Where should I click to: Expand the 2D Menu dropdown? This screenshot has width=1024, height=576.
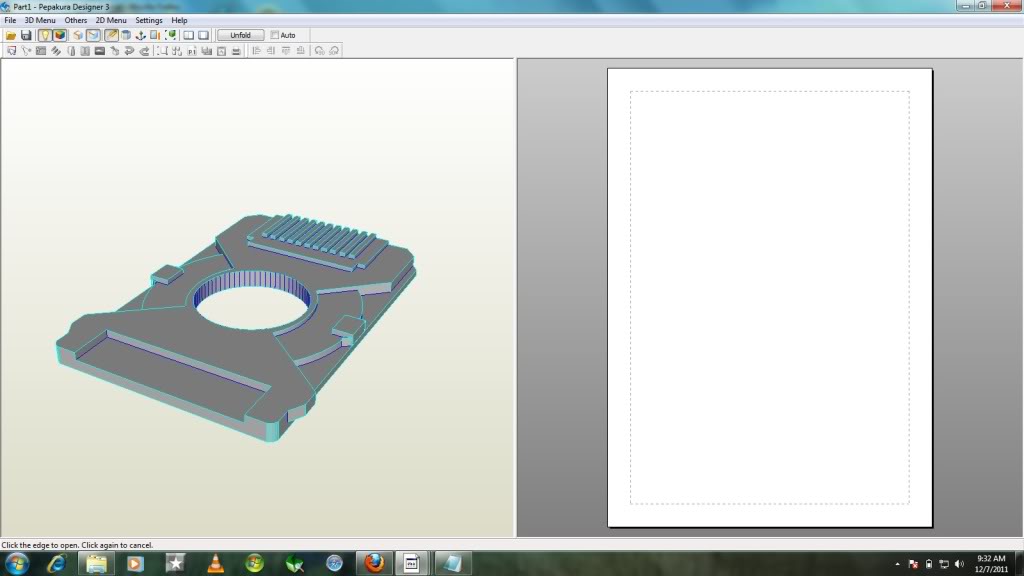click(111, 20)
